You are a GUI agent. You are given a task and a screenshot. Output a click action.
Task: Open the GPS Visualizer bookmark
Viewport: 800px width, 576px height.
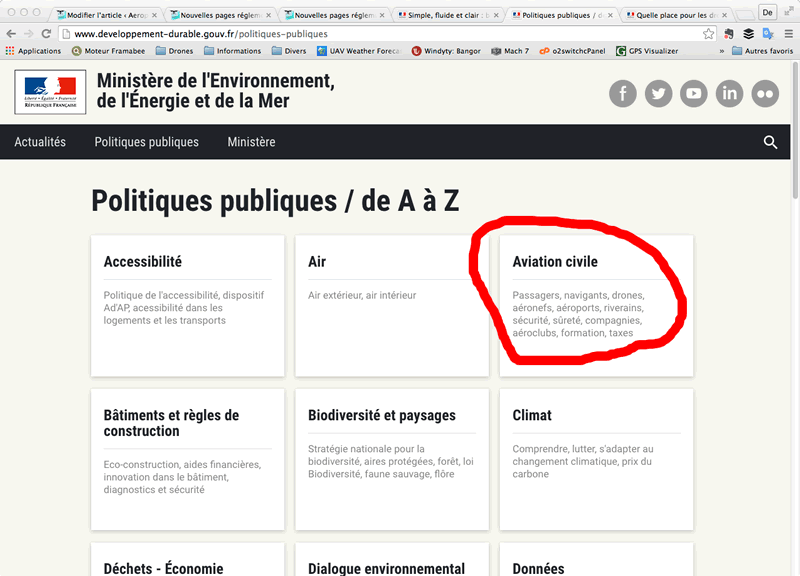point(647,51)
